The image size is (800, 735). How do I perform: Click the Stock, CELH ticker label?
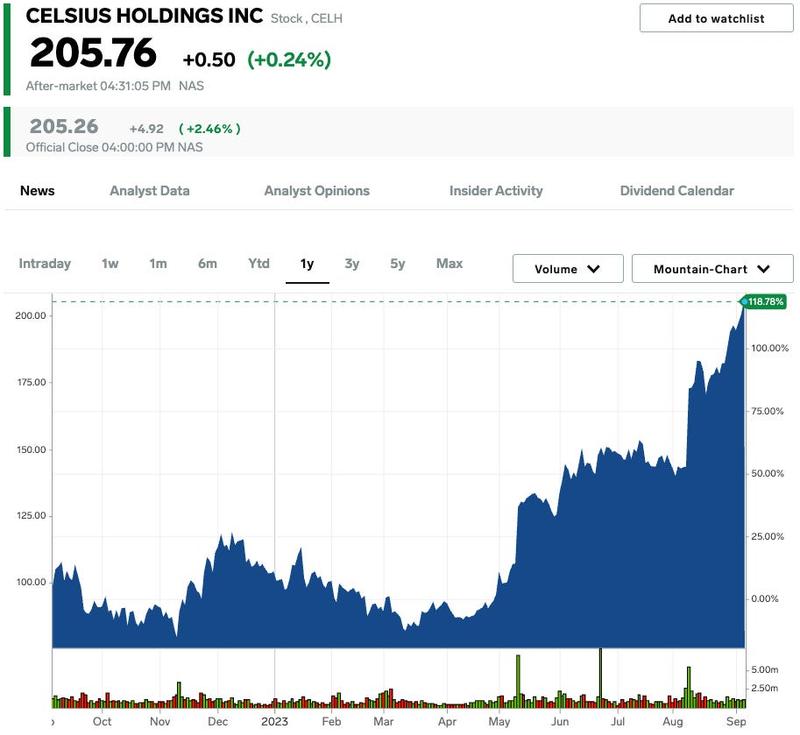click(x=307, y=19)
